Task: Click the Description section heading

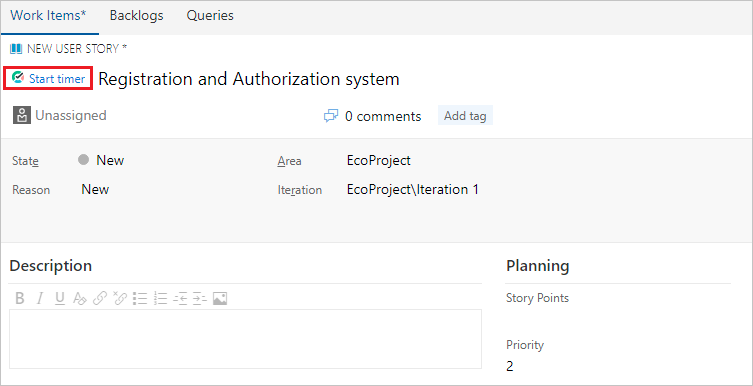Action: (x=50, y=265)
